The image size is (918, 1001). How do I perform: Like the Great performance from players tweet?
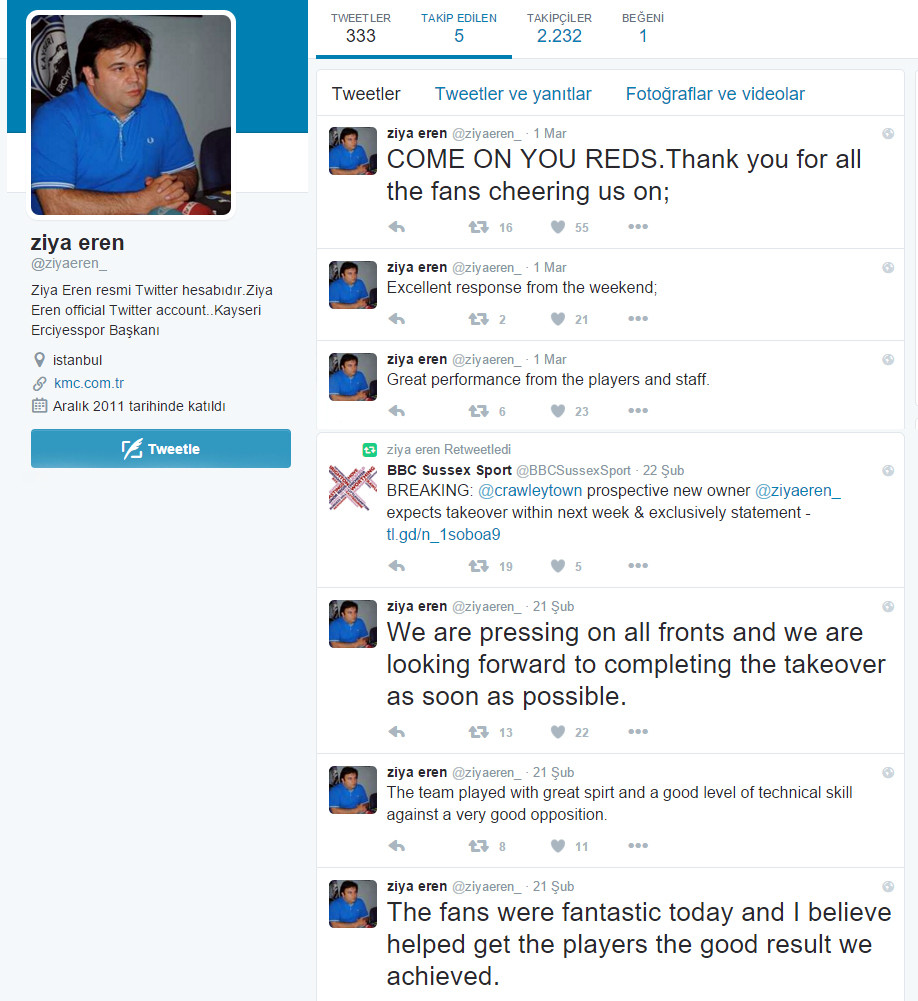pyautogui.click(x=558, y=410)
